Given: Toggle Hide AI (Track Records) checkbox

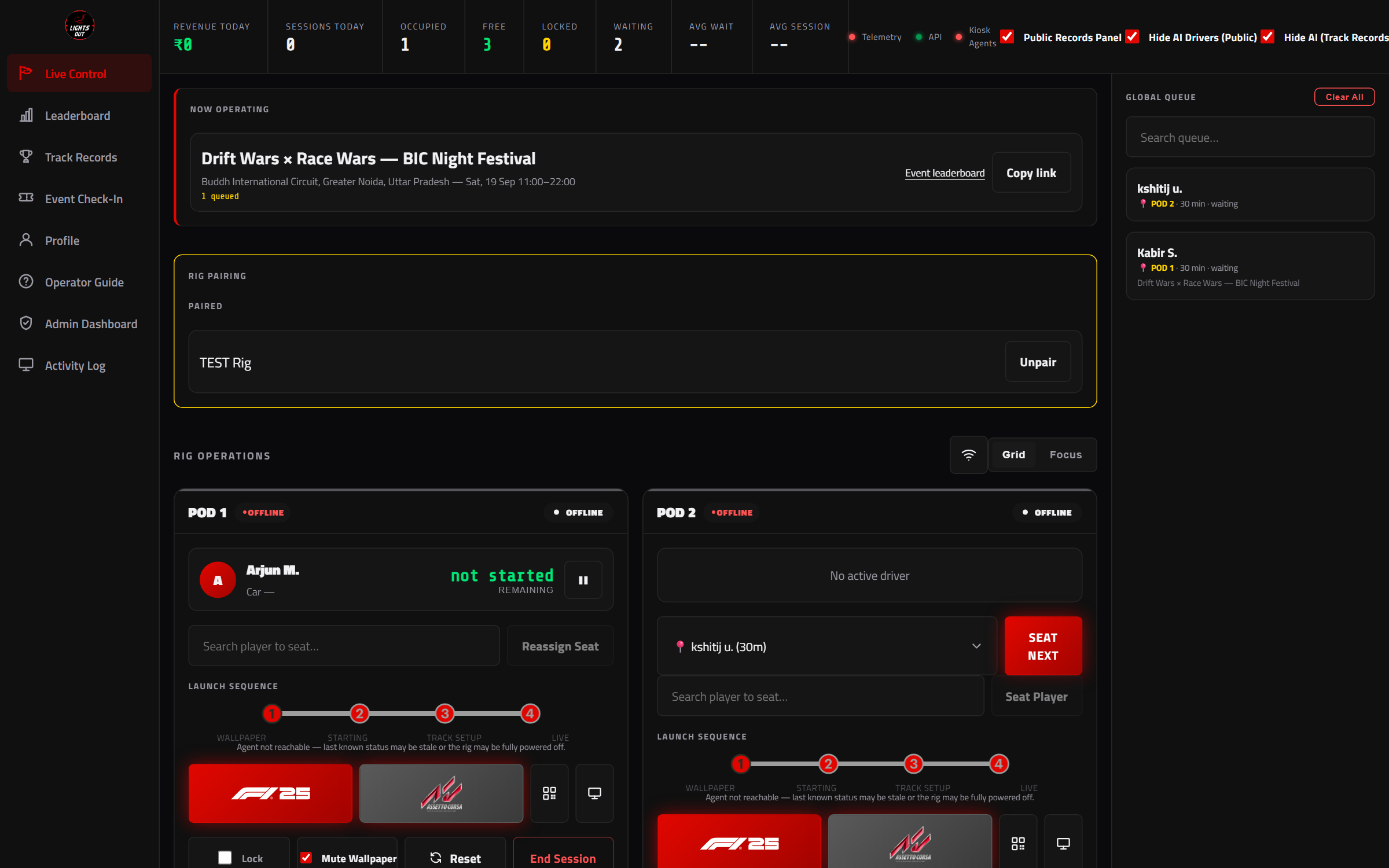Looking at the screenshot, I should pyautogui.click(x=1267, y=37).
